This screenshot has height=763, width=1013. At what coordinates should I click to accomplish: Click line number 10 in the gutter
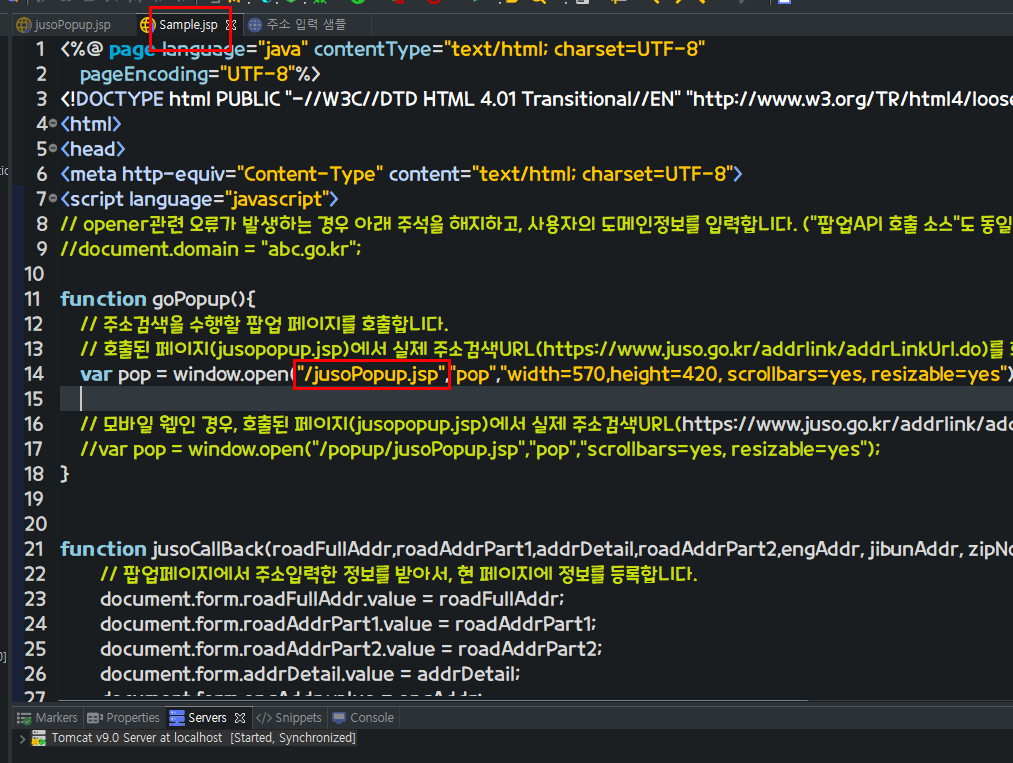click(x=34, y=274)
